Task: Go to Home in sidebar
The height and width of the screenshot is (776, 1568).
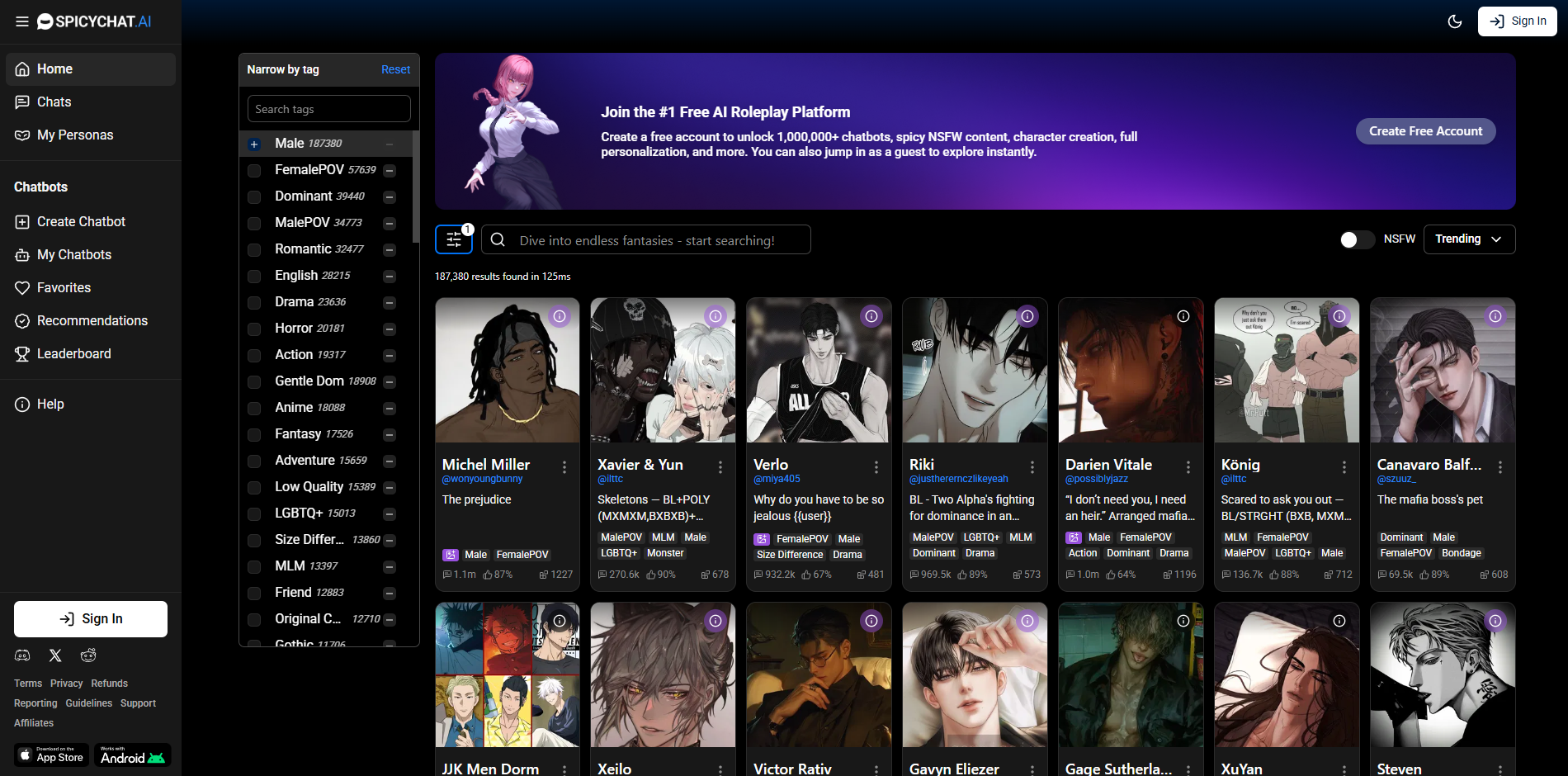Action: click(x=91, y=69)
